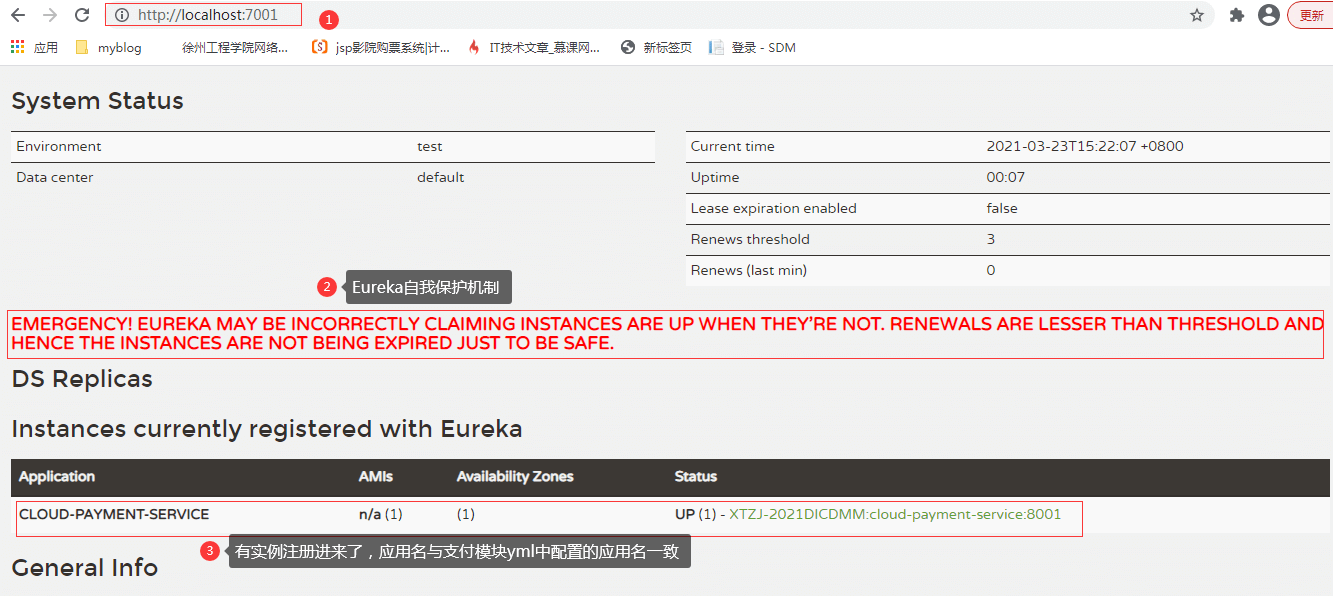
Task: Click the Application column header
Action: [57, 476]
